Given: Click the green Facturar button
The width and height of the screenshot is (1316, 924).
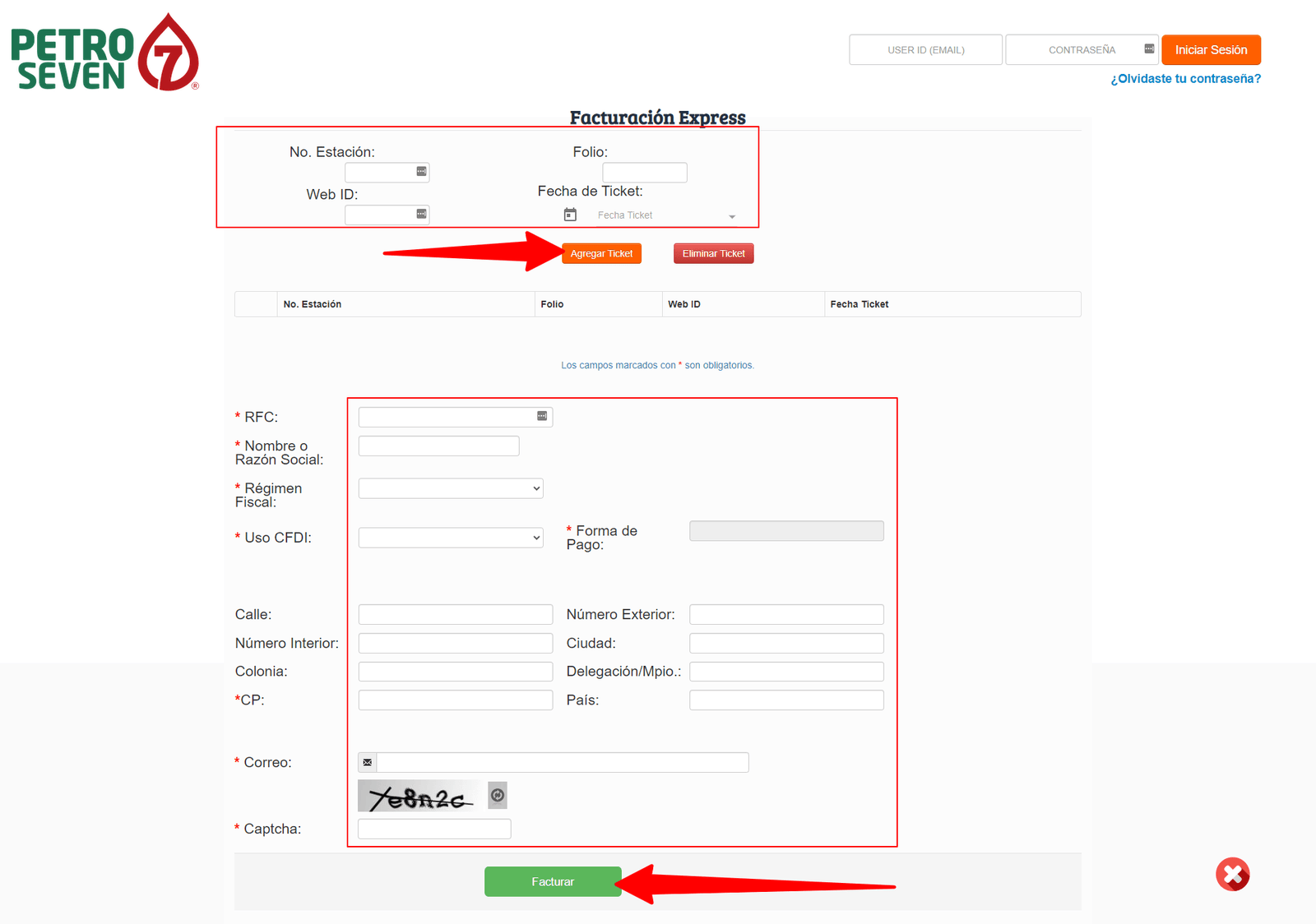Looking at the screenshot, I should tap(553, 881).
